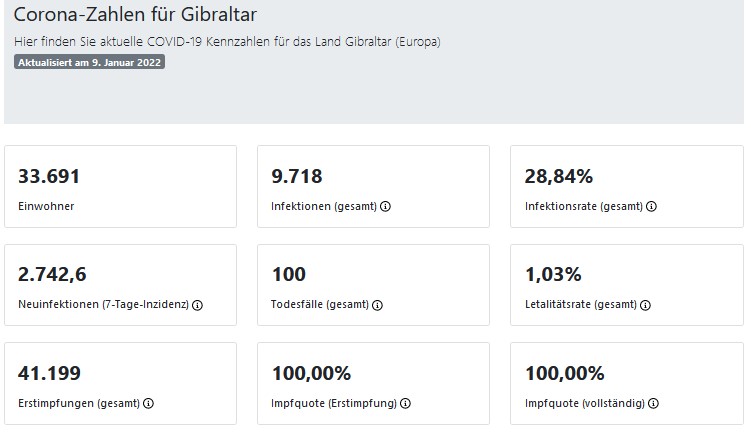Click the 2.742,6 incidence value
This screenshot has width=751, height=433.
coord(59,275)
